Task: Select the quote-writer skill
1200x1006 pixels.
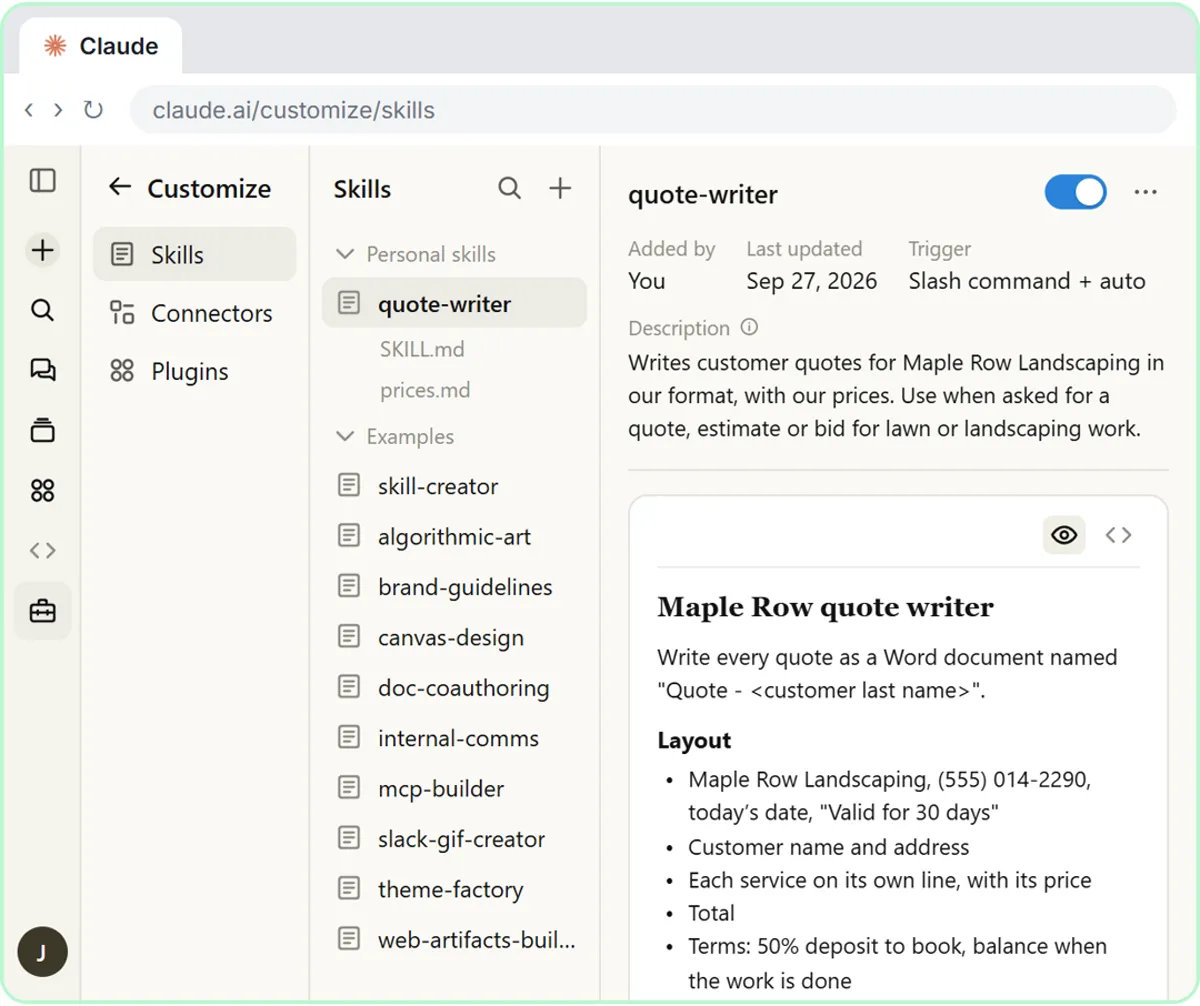Action: pyautogui.click(x=454, y=304)
